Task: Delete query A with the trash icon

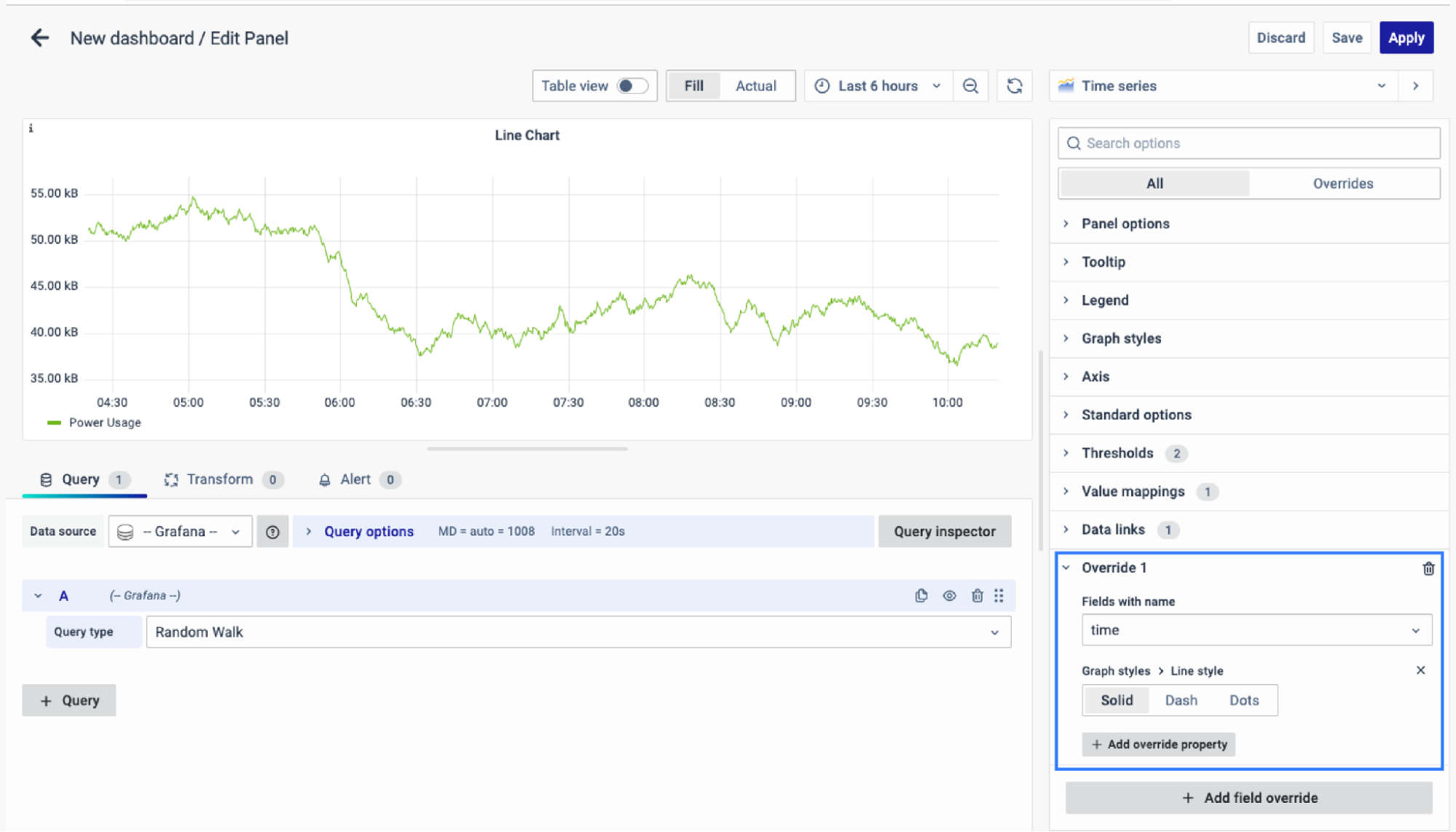Action: [977, 595]
